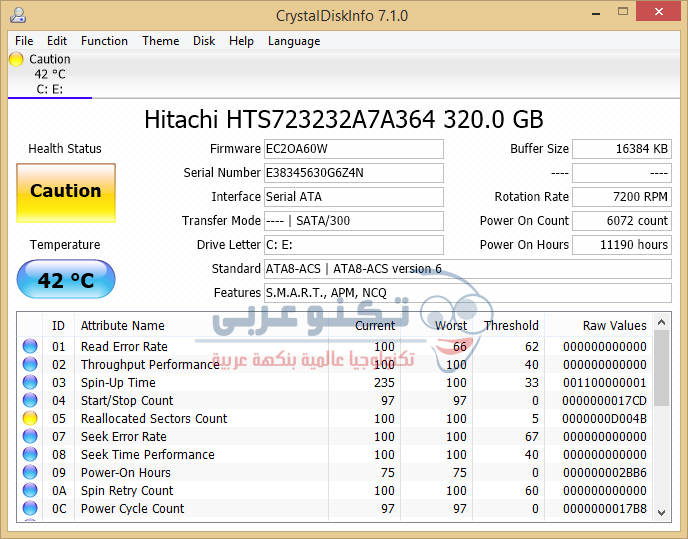The width and height of the screenshot is (688, 539).
Task: Click the Standard field ATA8-ACS
Action: (468, 269)
